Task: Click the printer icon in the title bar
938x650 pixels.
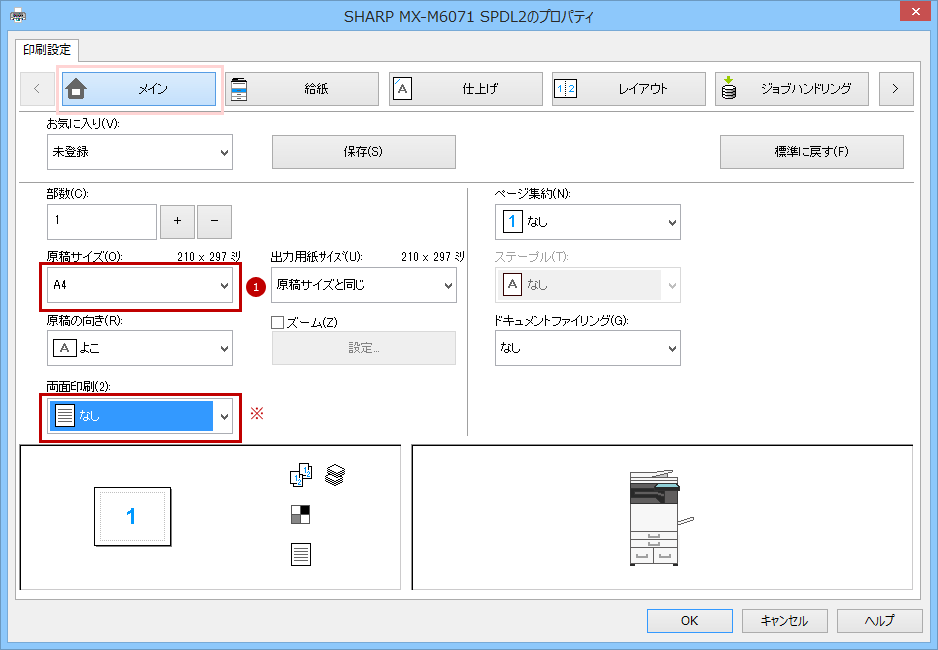Action: (x=18, y=16)
